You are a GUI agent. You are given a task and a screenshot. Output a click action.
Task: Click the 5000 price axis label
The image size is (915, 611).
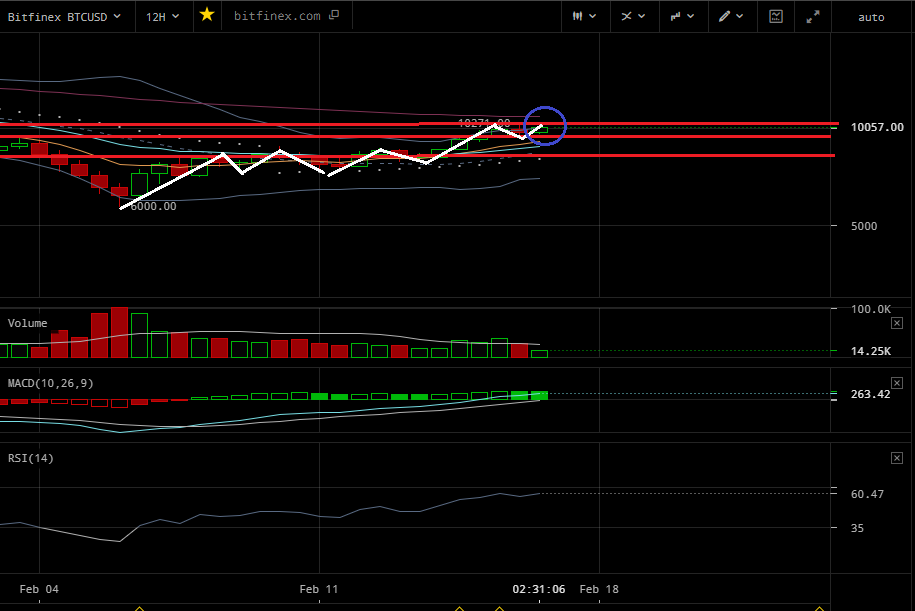[864, 226]
